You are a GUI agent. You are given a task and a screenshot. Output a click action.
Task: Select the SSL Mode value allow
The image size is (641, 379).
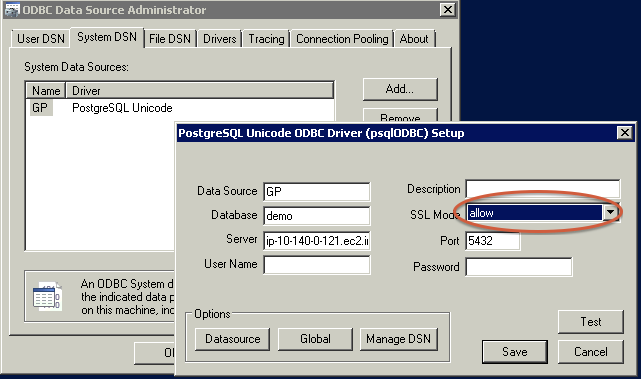click(x=535, y=213)
